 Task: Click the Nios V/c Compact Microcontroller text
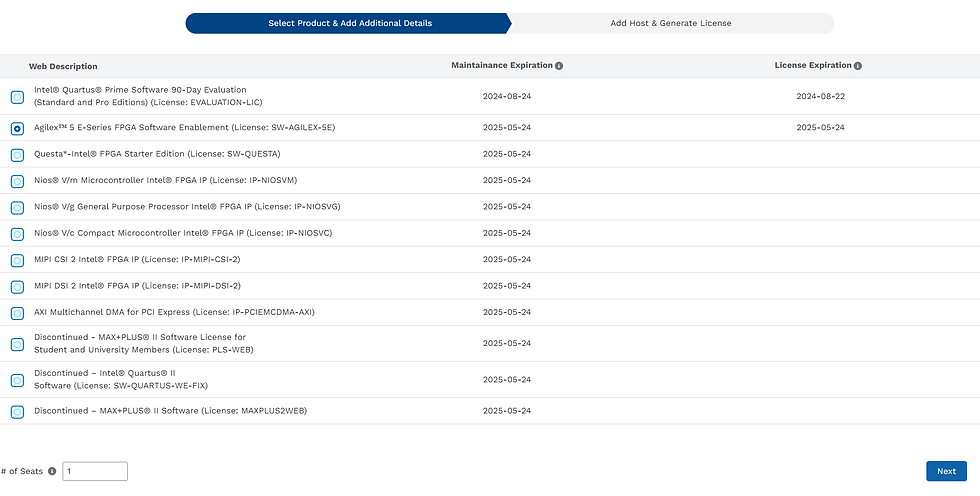click(183, 233)
